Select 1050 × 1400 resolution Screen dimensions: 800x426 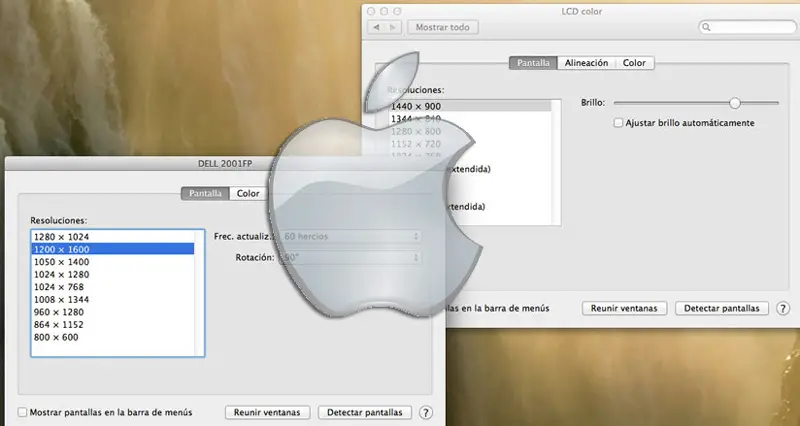(112, 262)
